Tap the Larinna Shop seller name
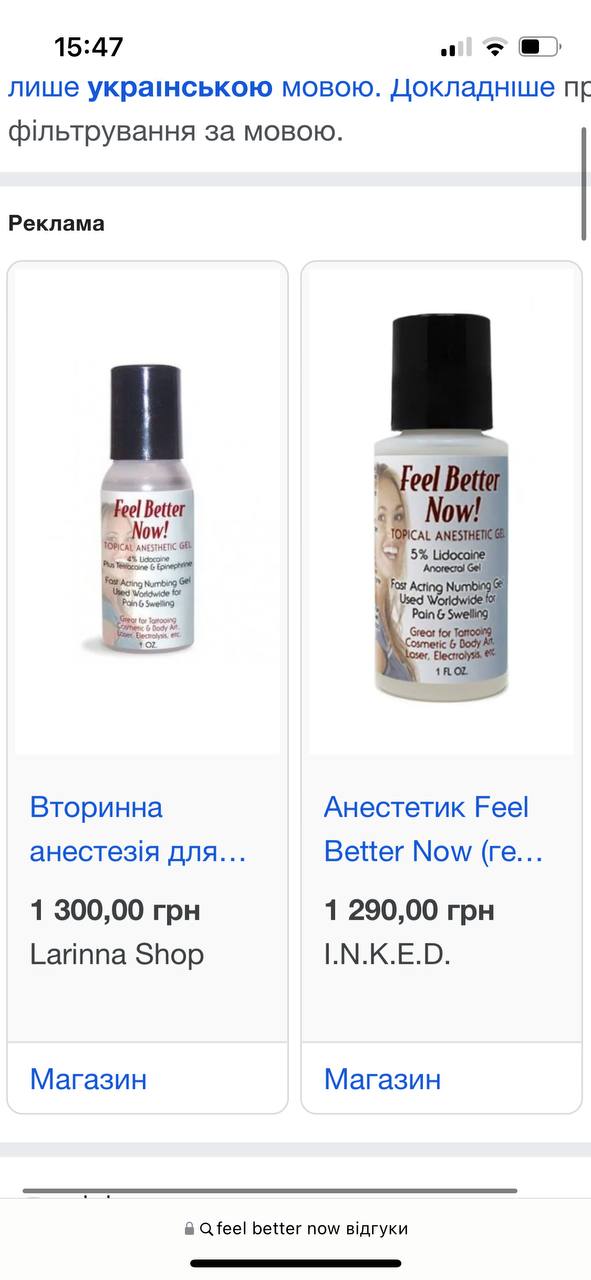Viewport: 591px width, 1280px height. point(117,954)
